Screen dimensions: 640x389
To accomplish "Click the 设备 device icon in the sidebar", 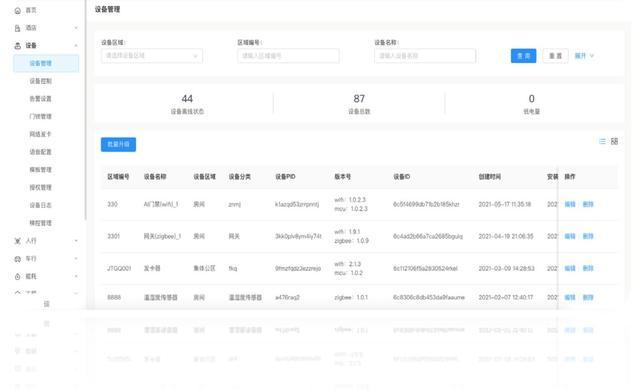I will coord(18,46).
